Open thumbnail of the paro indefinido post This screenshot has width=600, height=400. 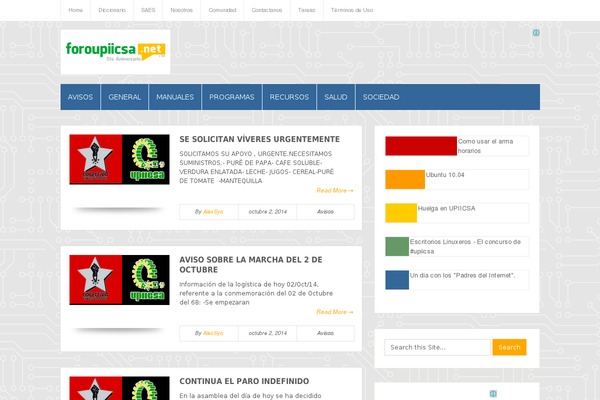tap(119, 388)
